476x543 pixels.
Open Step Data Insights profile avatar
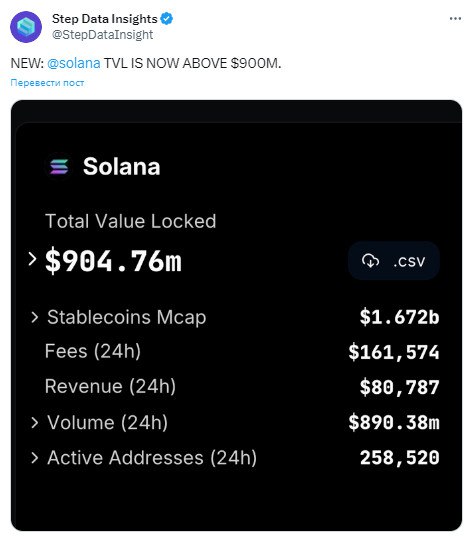pyautogui.click(x=26, y=27)
